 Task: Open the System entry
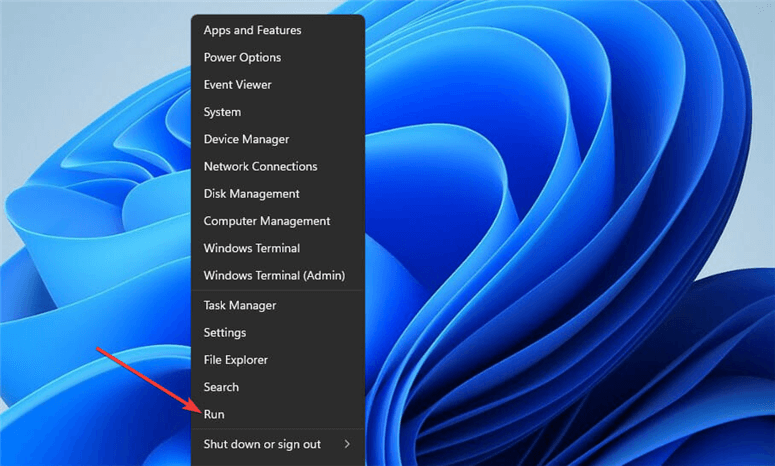[x=278, y=112]
